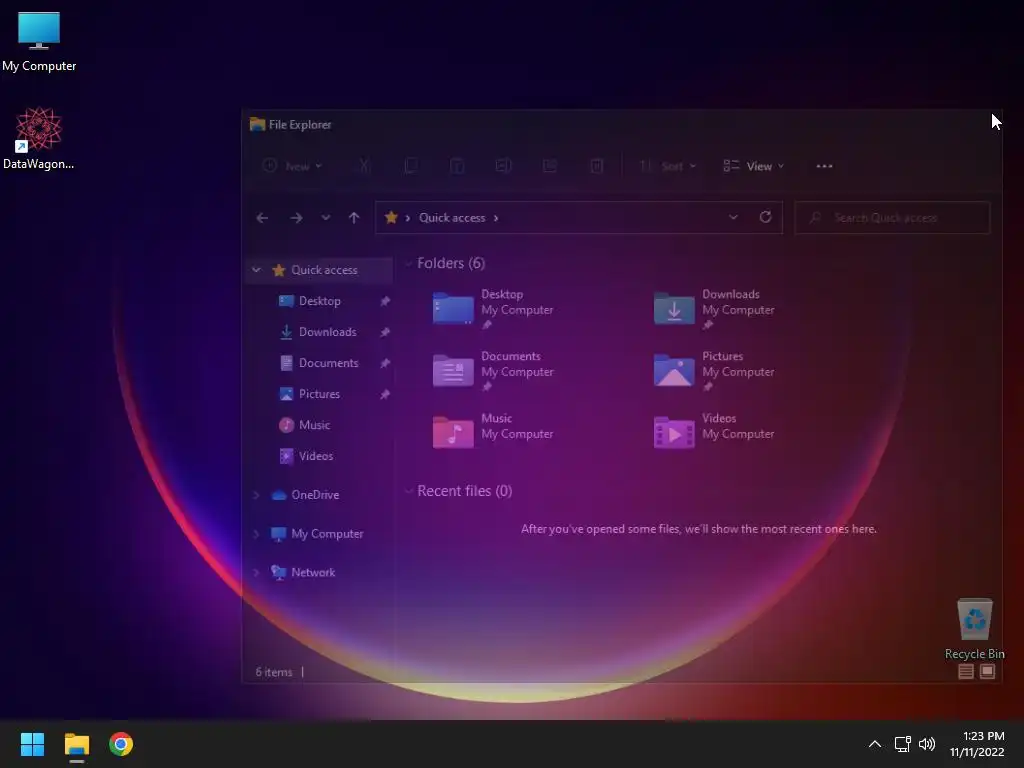Click the volume speaker tray icon
1024x768 pixels.
927,744
